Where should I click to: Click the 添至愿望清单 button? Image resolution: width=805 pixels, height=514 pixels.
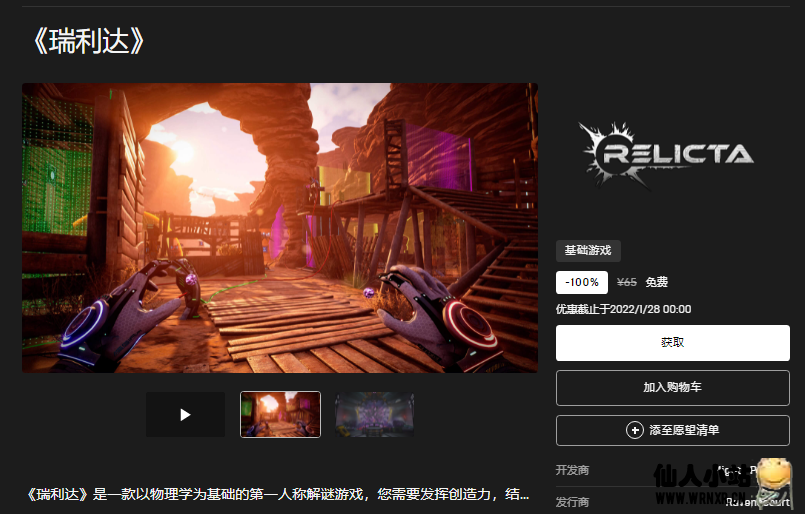click(x=673, y=430)
